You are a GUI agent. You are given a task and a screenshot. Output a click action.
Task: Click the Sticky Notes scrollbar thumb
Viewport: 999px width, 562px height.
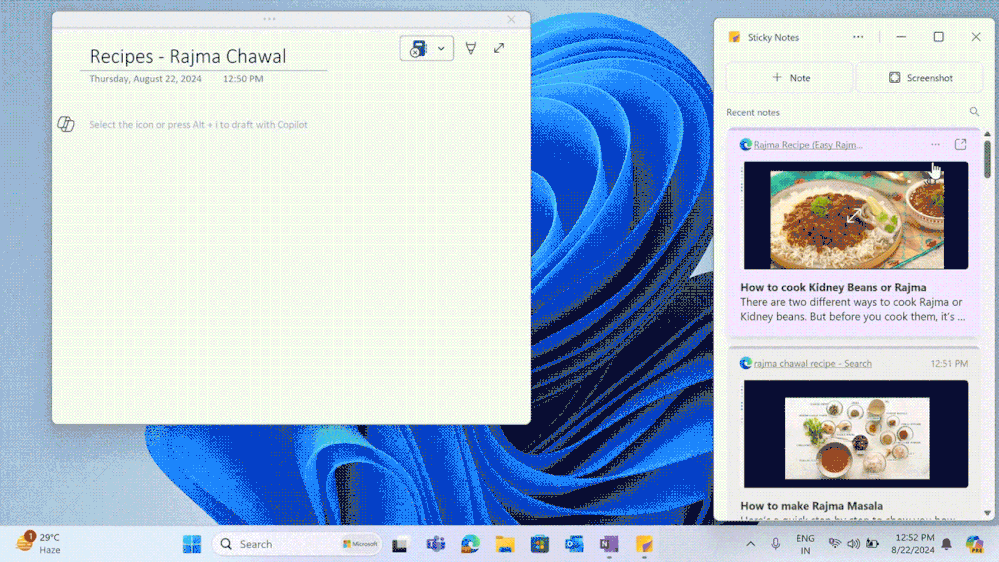pos(988,159)
